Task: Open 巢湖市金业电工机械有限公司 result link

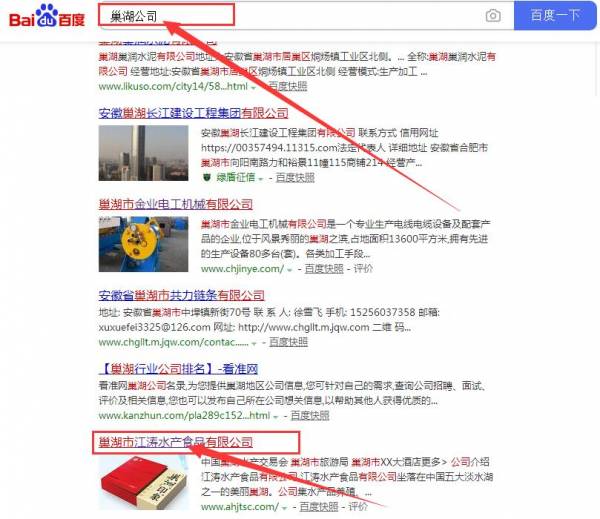Action: (x=176, y=204)
